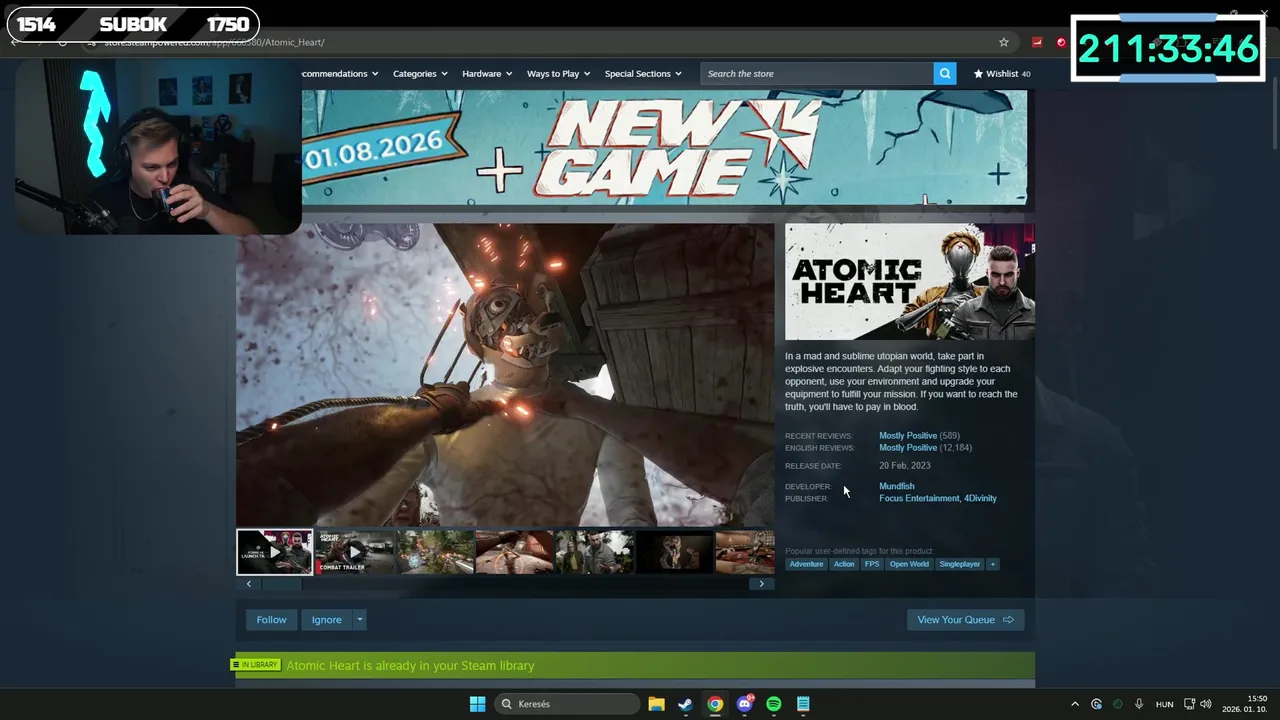Screen dimensions: 1280x720
Task: Focus the Search the store field
Action: pos(817,73)
